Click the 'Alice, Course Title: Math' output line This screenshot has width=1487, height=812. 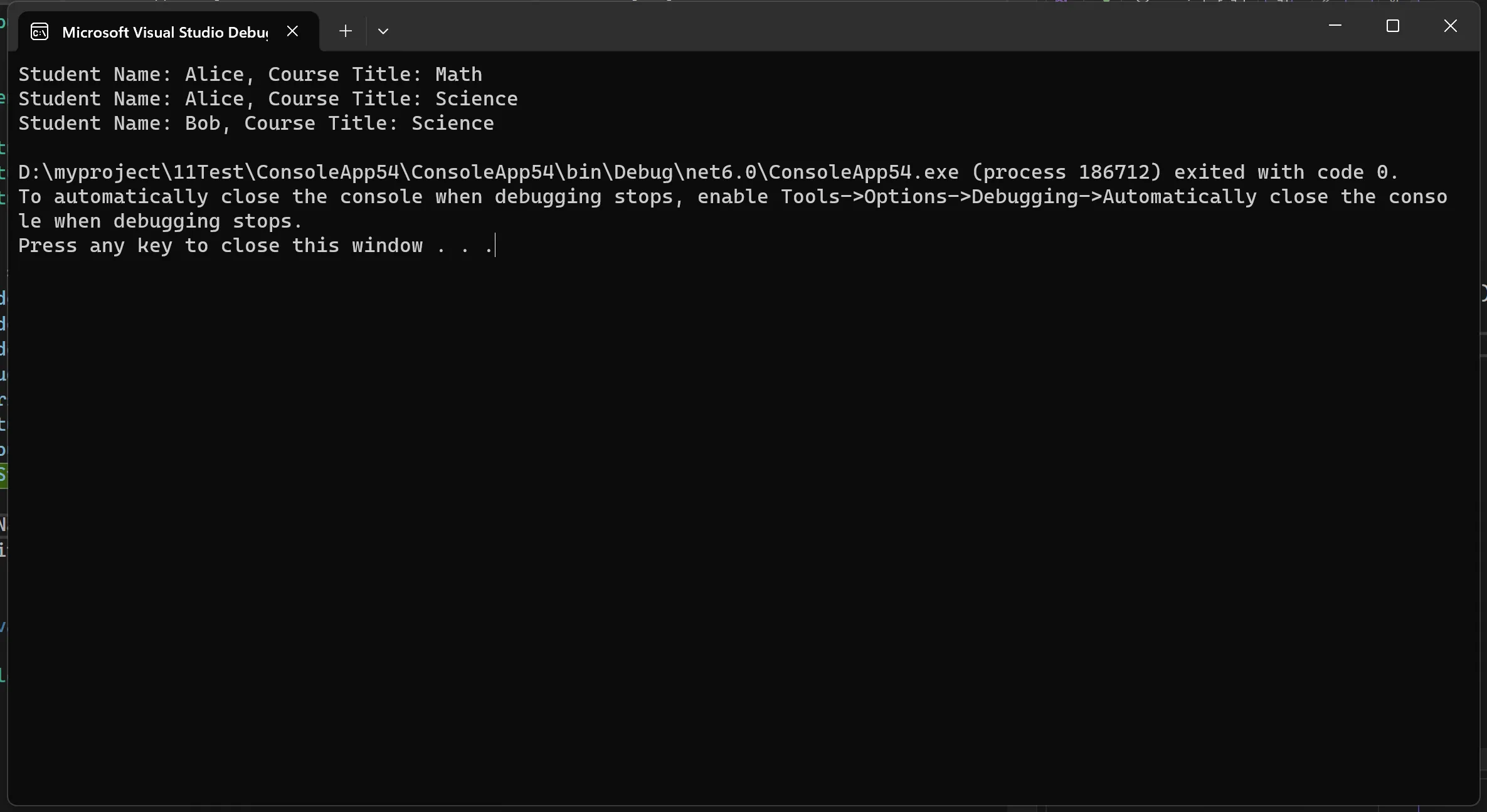[250, 74]
